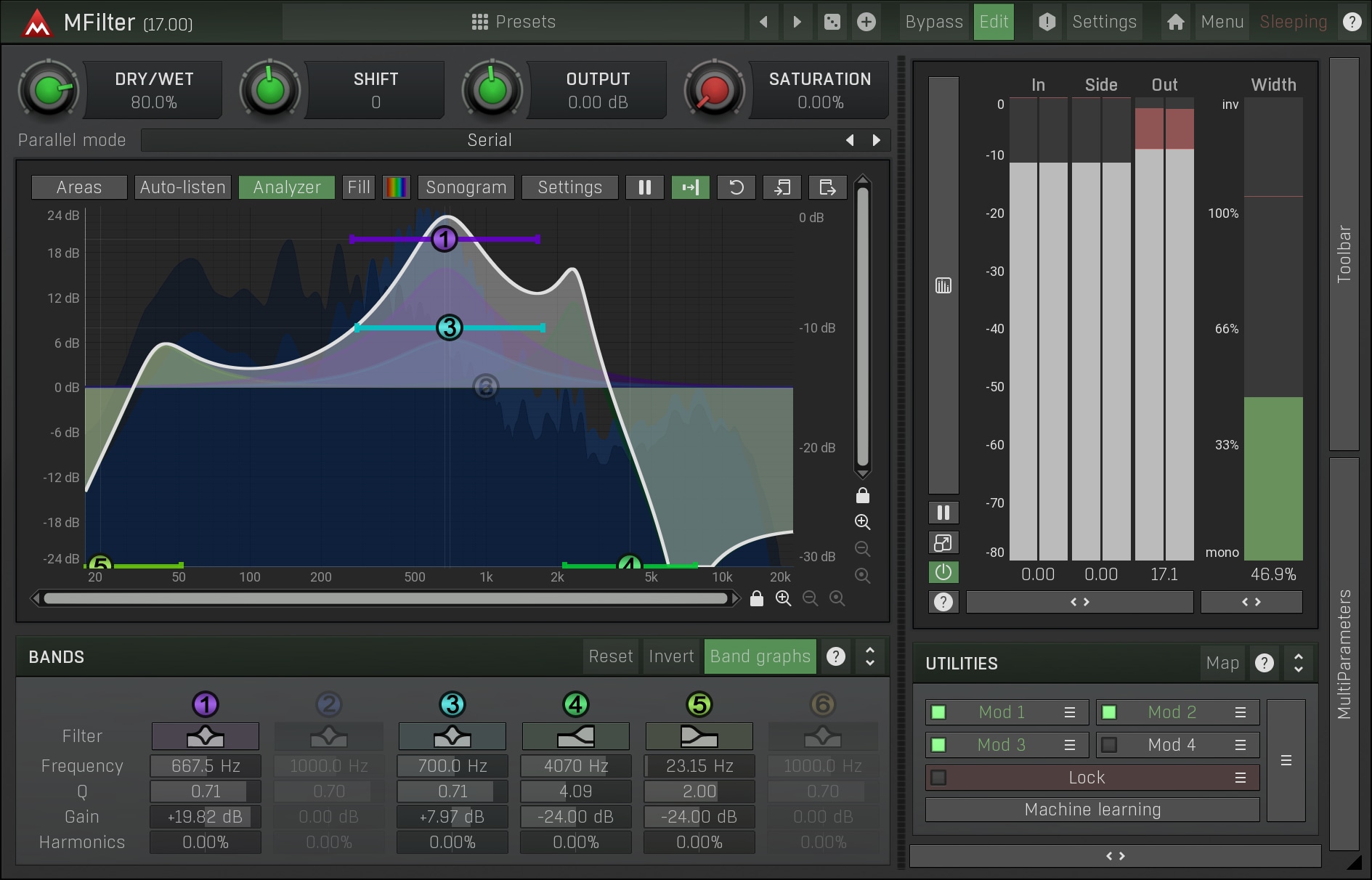
Task: Click the reset arrow icon in graph toolbar
Action: click(x=736, y=187)
